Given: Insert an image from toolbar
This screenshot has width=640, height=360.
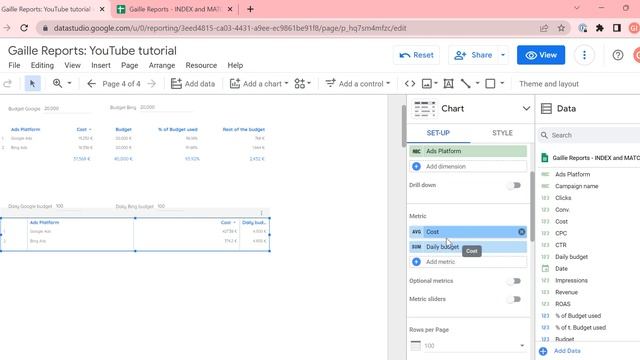Looking at the screenshot, I should click(427, 84).
